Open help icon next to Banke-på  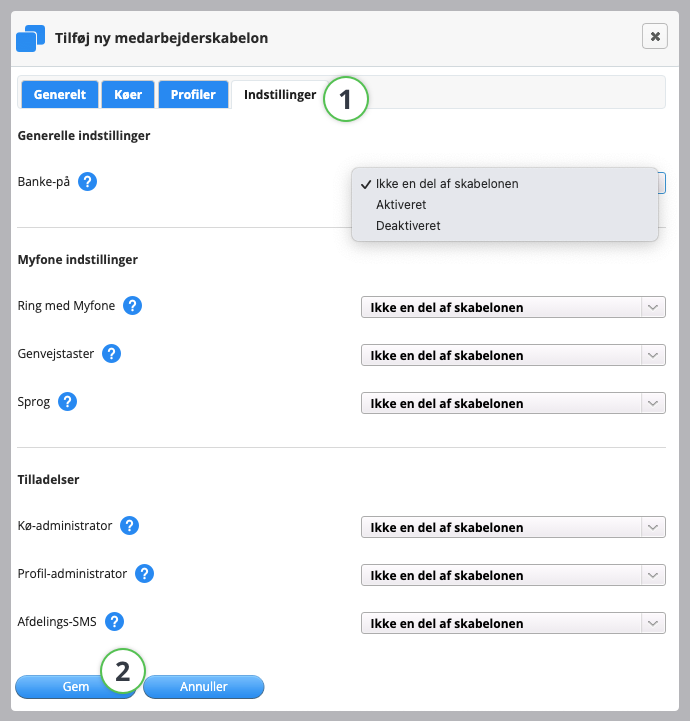coord(87,182)
